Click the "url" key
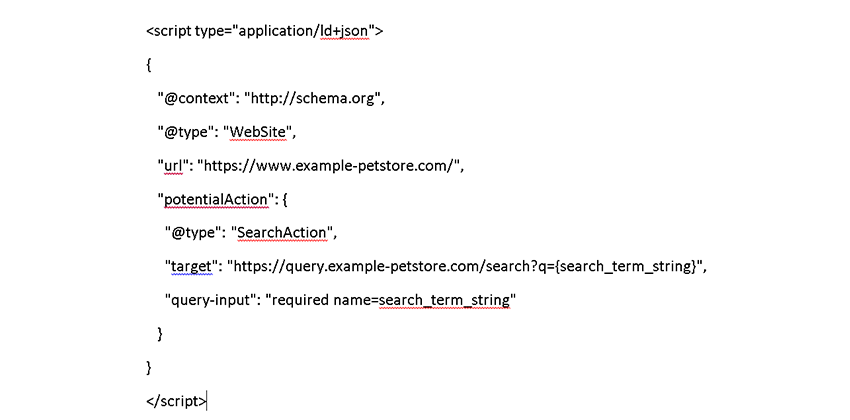 (174, 166)
